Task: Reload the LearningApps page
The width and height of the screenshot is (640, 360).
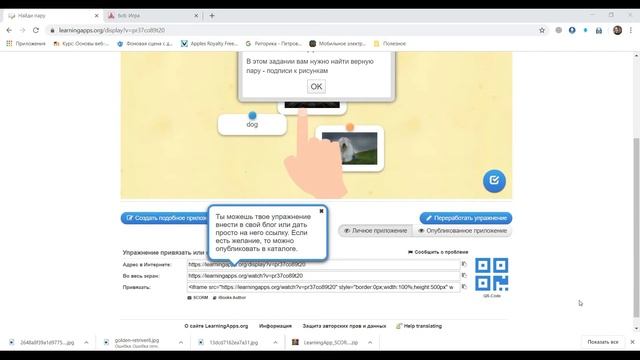Action: click(36, 30)
